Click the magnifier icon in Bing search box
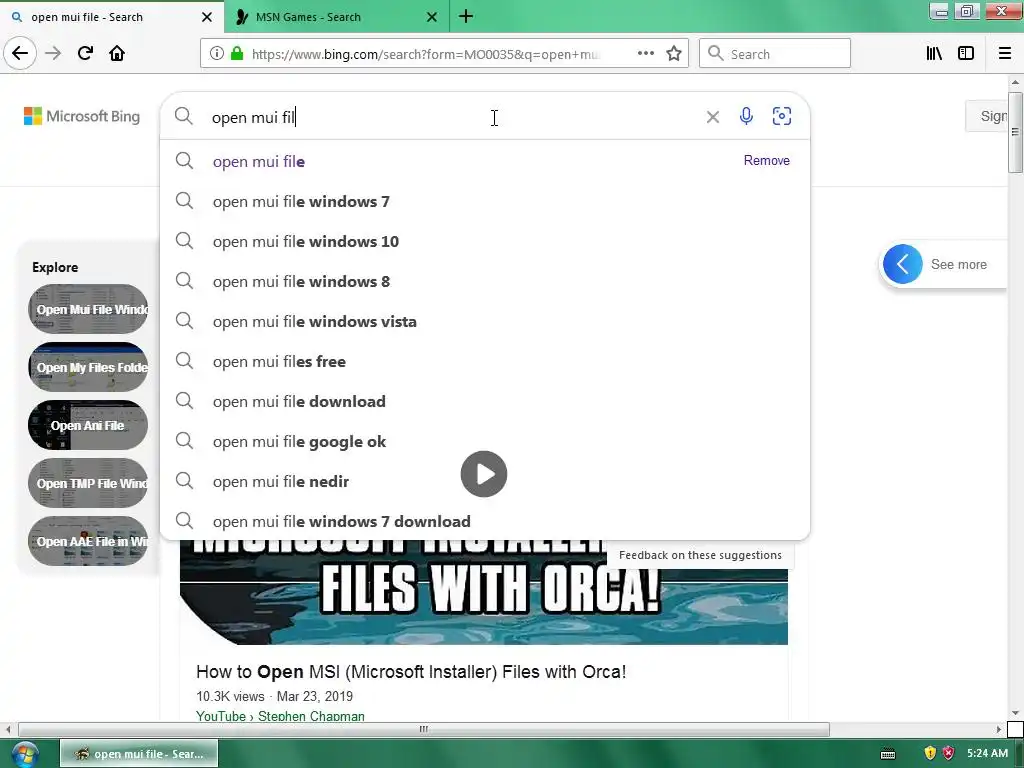This screenshot has height=768, width=1024. tap(184, 116)
